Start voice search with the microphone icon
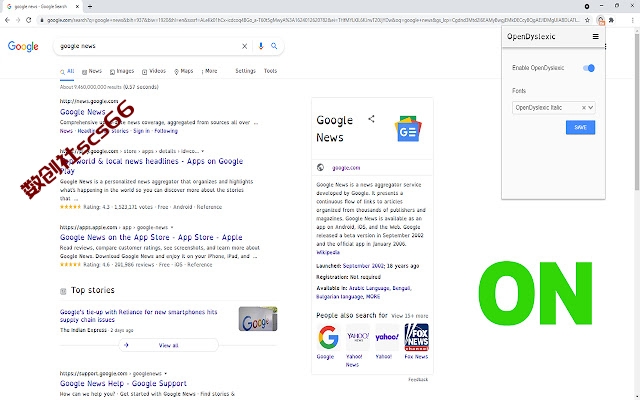 click(261, 46)
